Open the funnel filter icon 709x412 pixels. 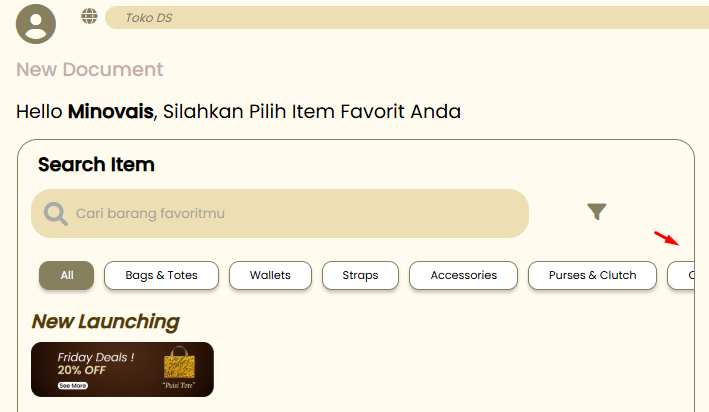[596, 211]
